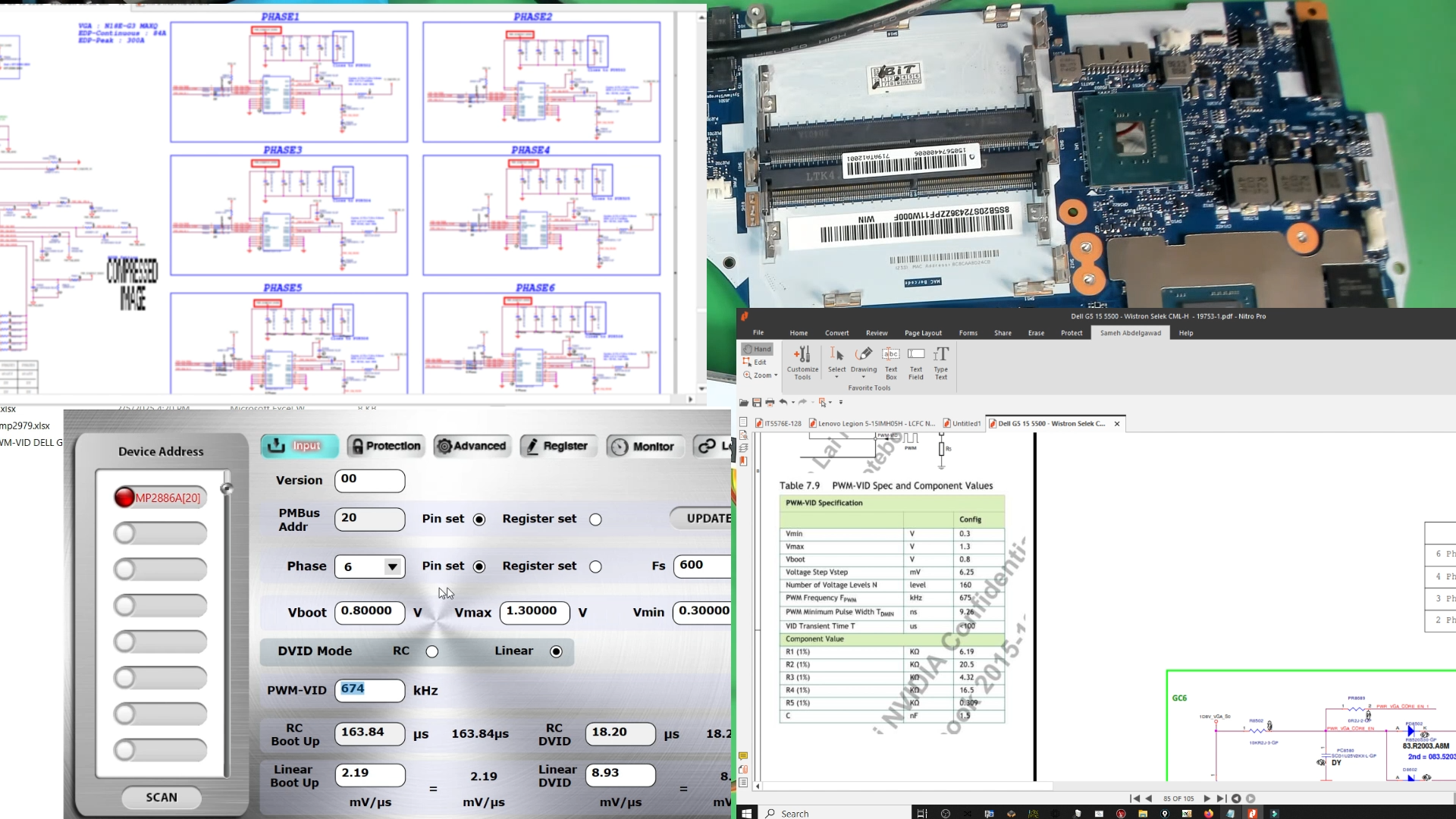
Task: Open the Protect ribbon tab
Action: click(1072, 333)
